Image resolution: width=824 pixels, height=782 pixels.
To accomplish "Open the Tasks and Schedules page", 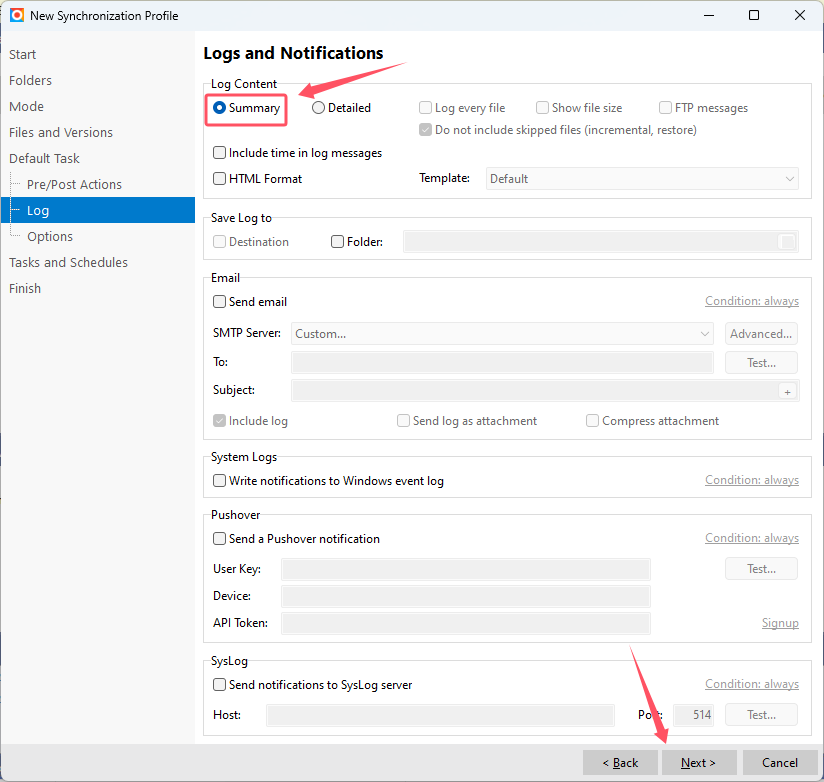I will [x=68, y=263].
